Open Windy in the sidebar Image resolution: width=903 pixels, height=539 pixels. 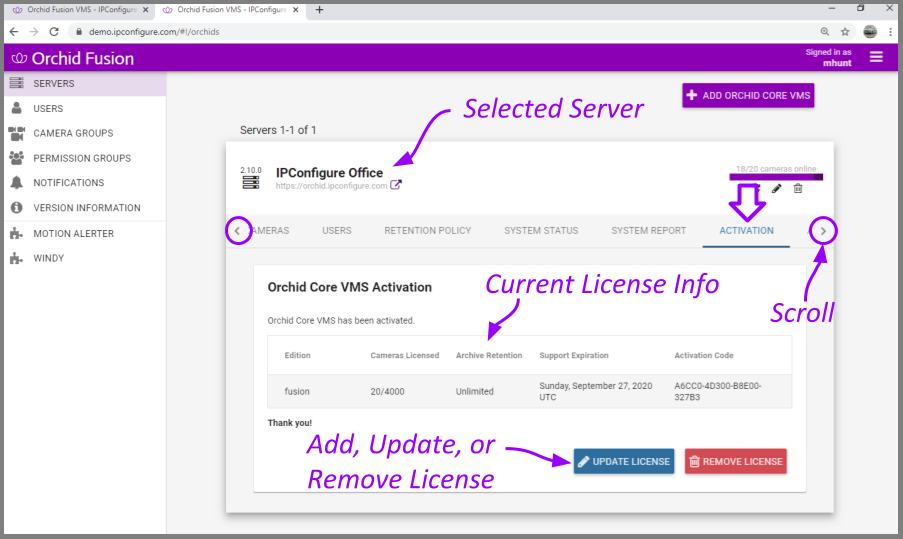click(x=85, y=258)
